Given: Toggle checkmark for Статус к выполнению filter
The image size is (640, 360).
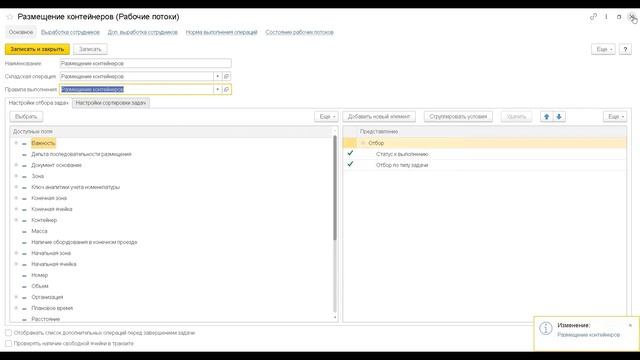Looking at the screenshot, I should [x=350, y=153].
